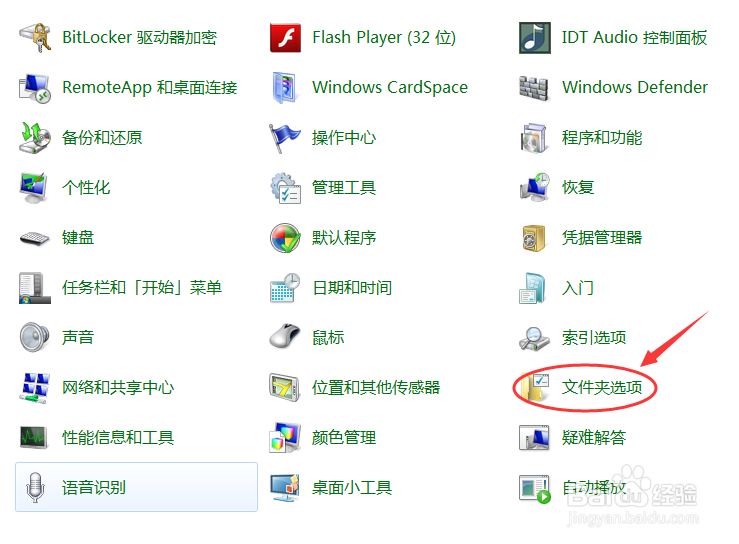739x544 pixels.
Task: Open the 程序和功能 programs icon
Action: tap(534, 138)
